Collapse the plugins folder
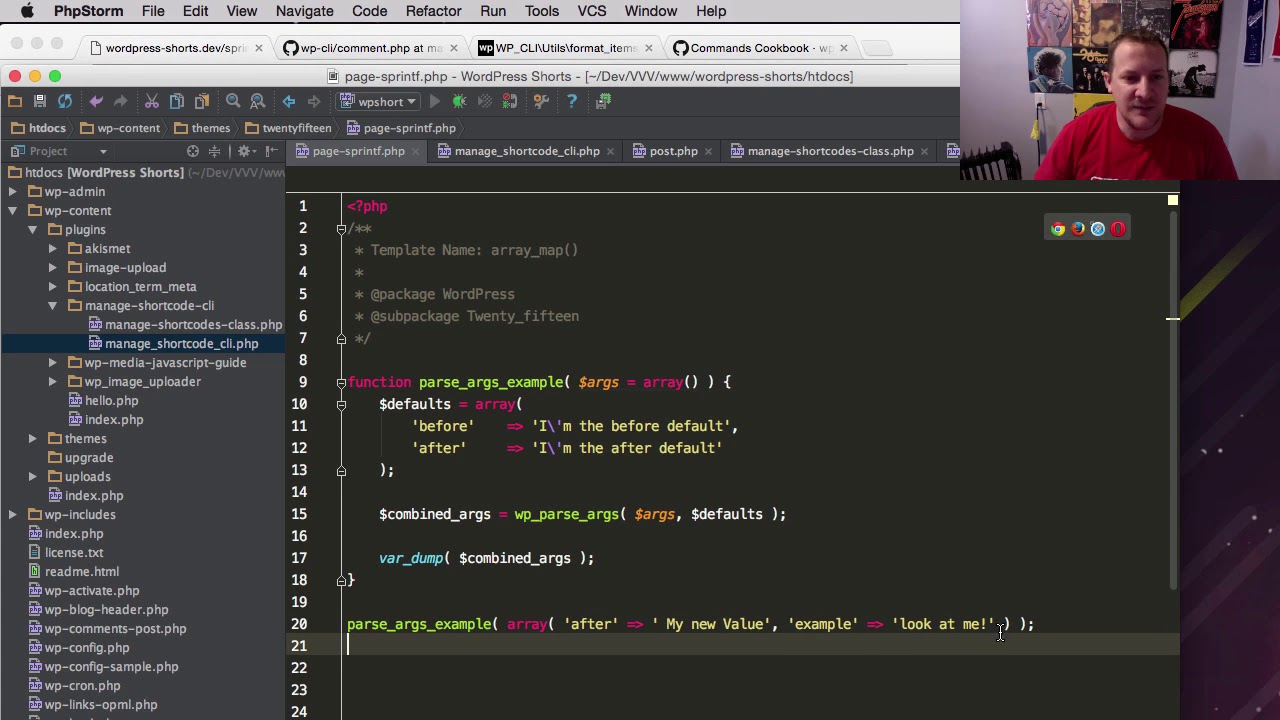The width and height of the screenshot is (1280, 720). (x=32, y=230)
